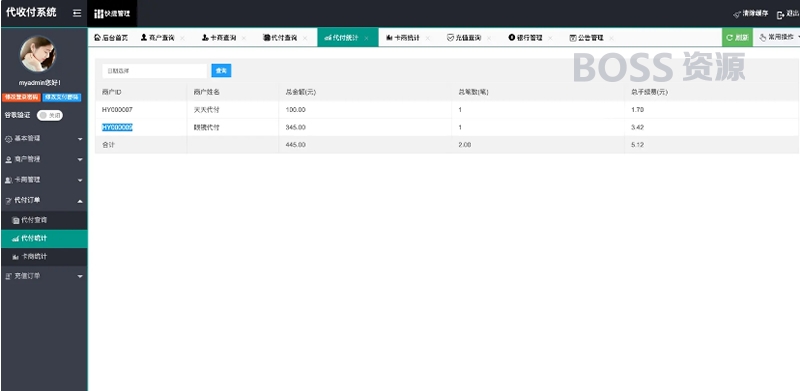This screenshot has width=800, height=391.
Task: Click the 100.00 amount cell
Action: click(295, 110)
